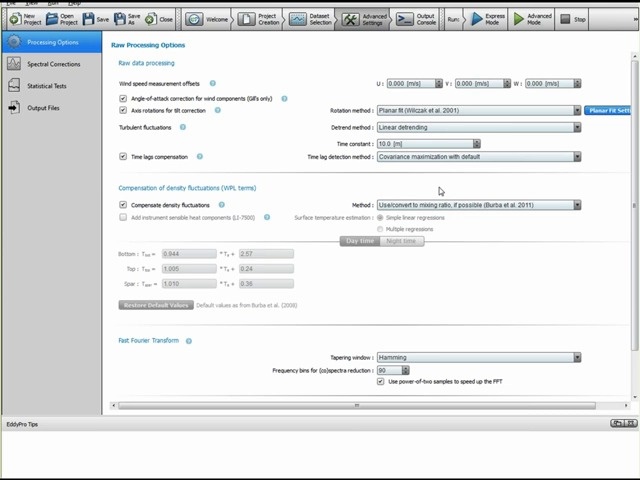This screenshot has height=480, width=640.
Task: Toggle angle-of-attack correction checkbox
Action: [123, 98]
